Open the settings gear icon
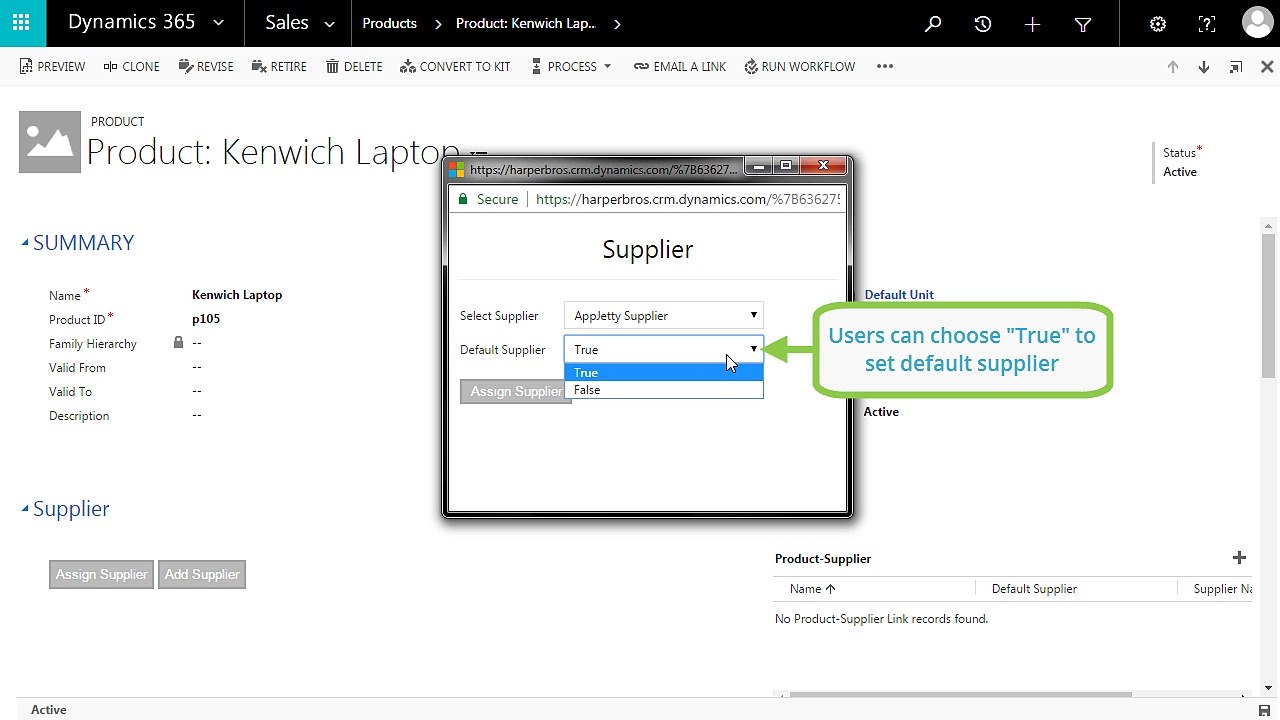The image size is (1280, 720). [x=1158, y=24]
